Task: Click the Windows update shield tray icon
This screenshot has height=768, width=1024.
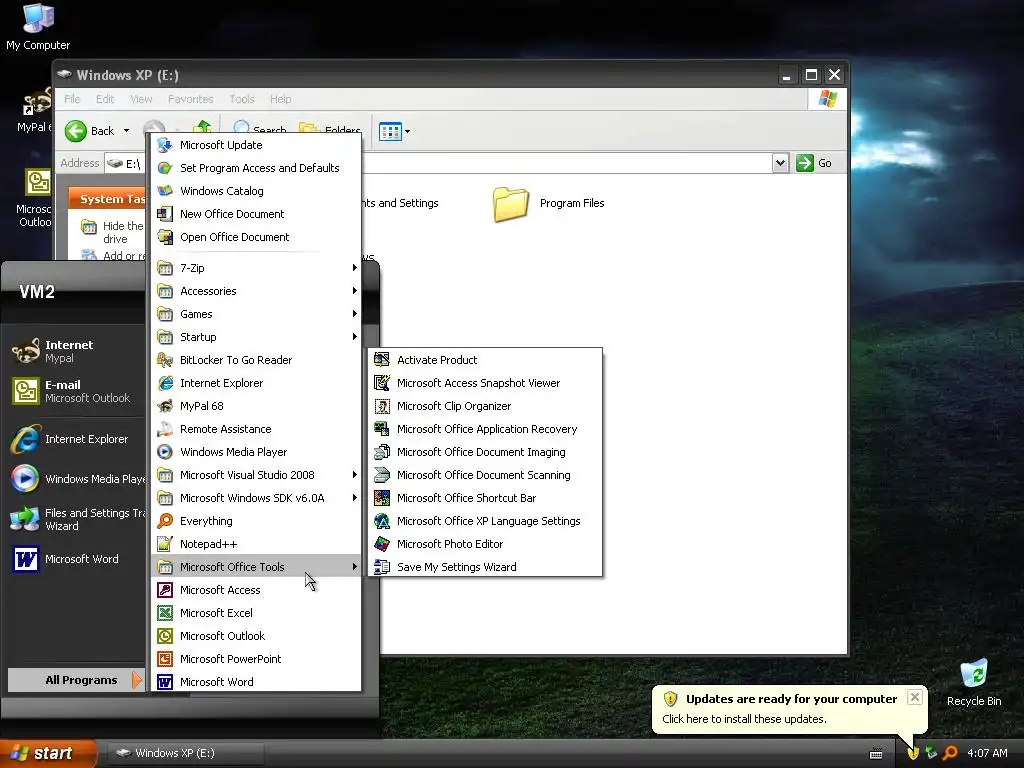Action: click(913, 753)
